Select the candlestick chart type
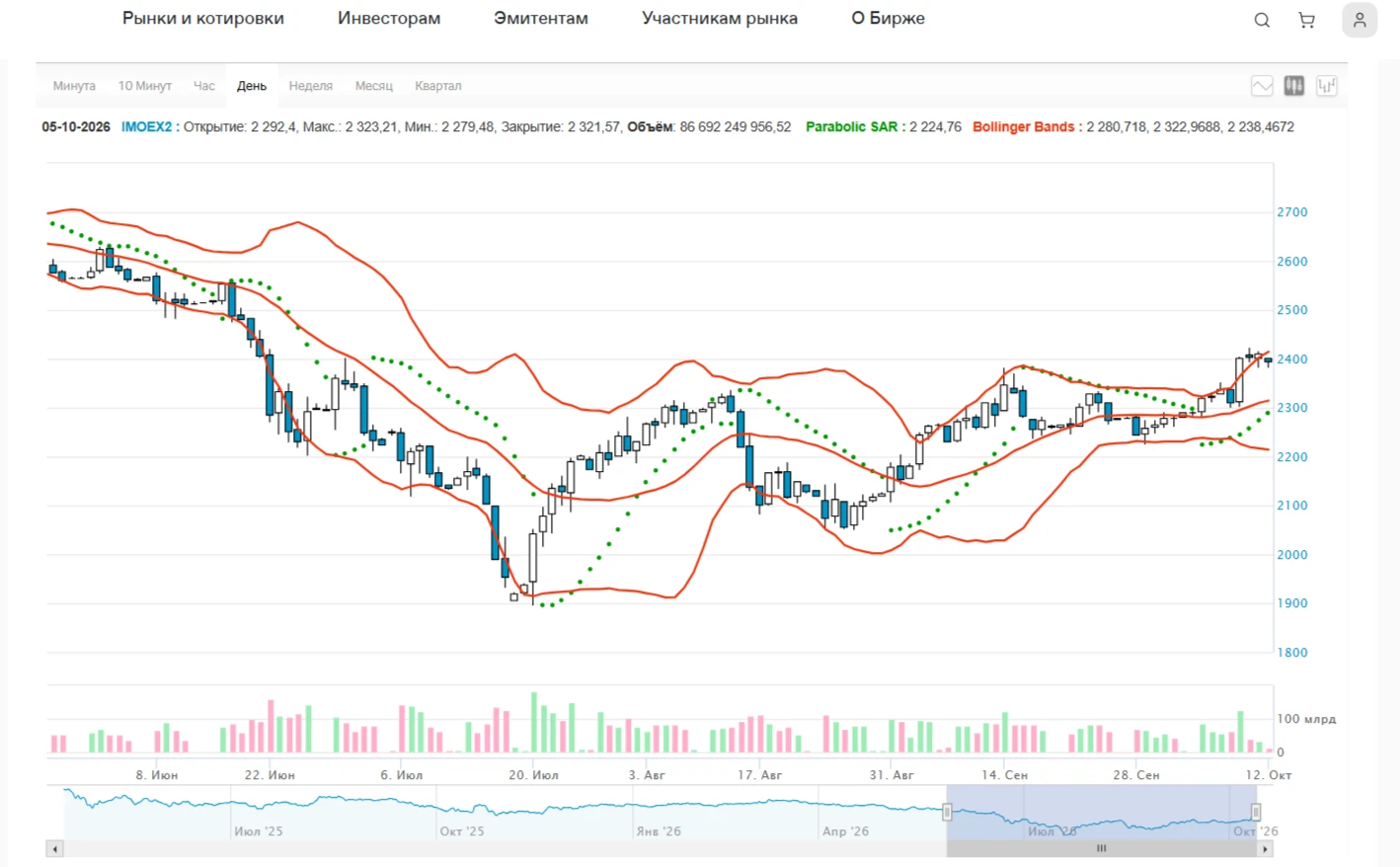 coord(1294,86)
